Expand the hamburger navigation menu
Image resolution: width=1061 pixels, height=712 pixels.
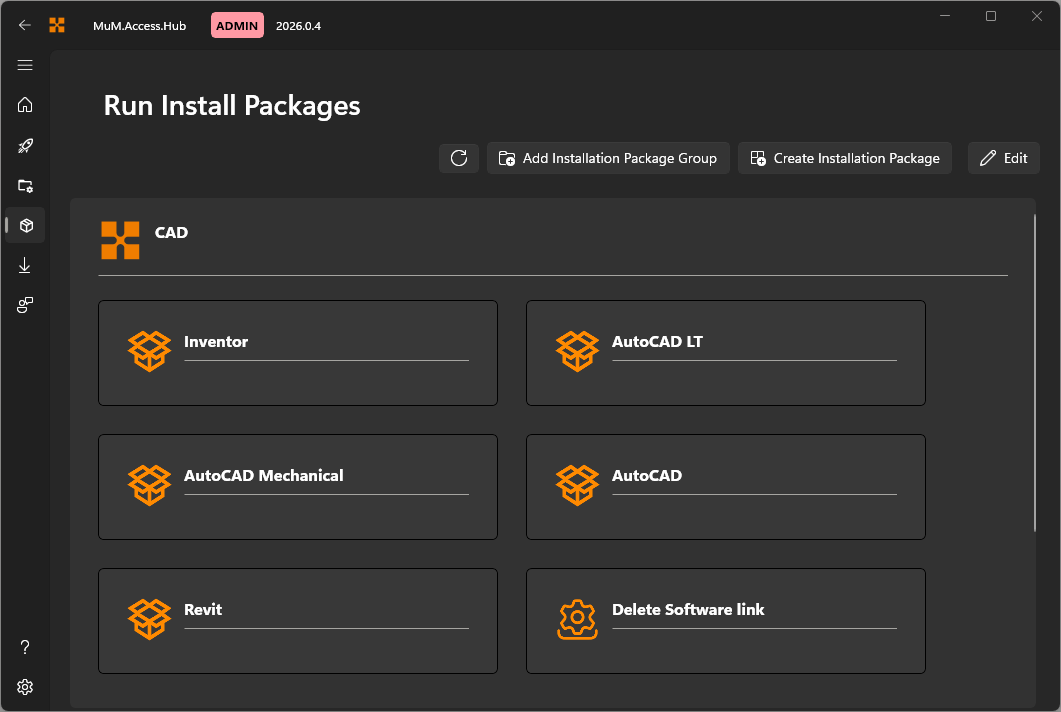[25, 65]
